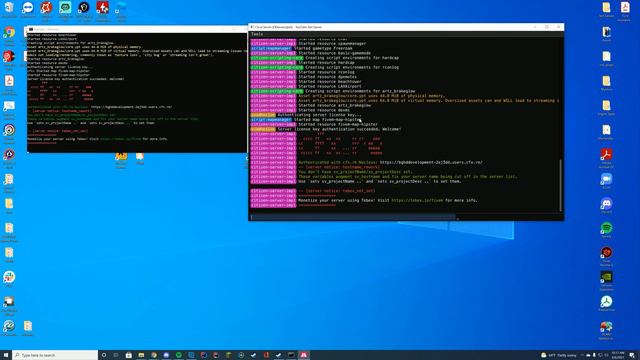Click the server console vertical scrollbar
Image resolution: width=640 pixels, height=360 pixels.
[561, 186]
